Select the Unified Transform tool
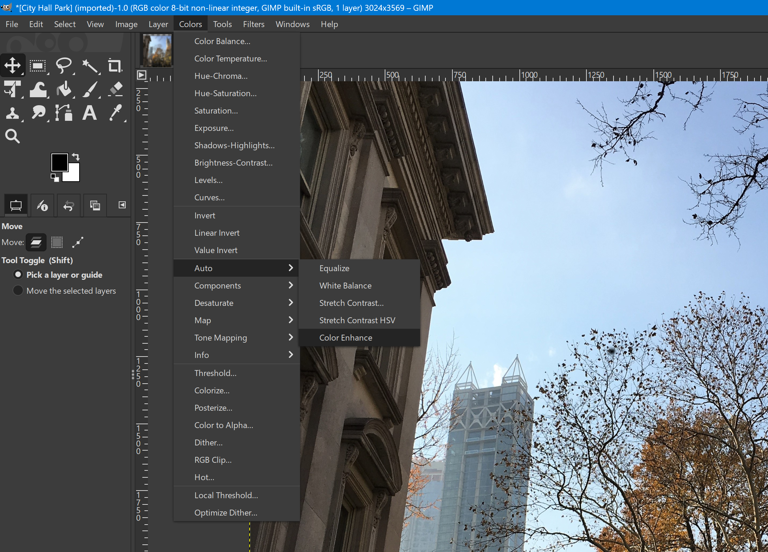 click(12, 89)
